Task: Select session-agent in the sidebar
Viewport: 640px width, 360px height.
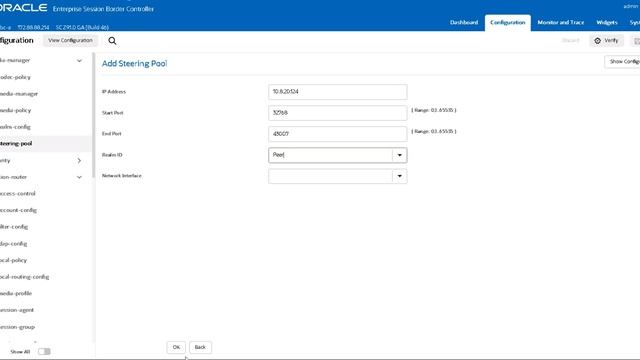Action: tap(17, 310)
